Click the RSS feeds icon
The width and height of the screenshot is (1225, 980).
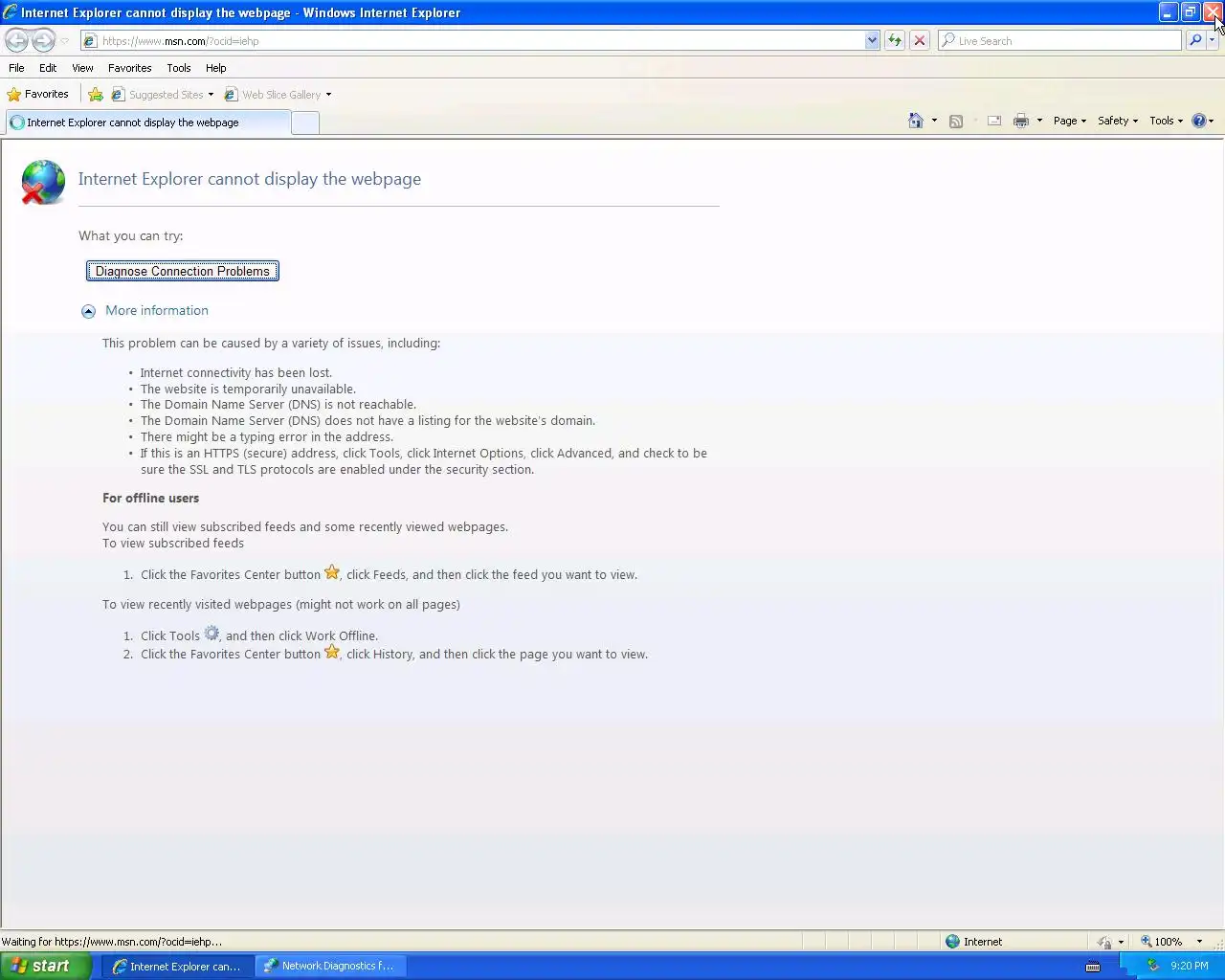955,121
